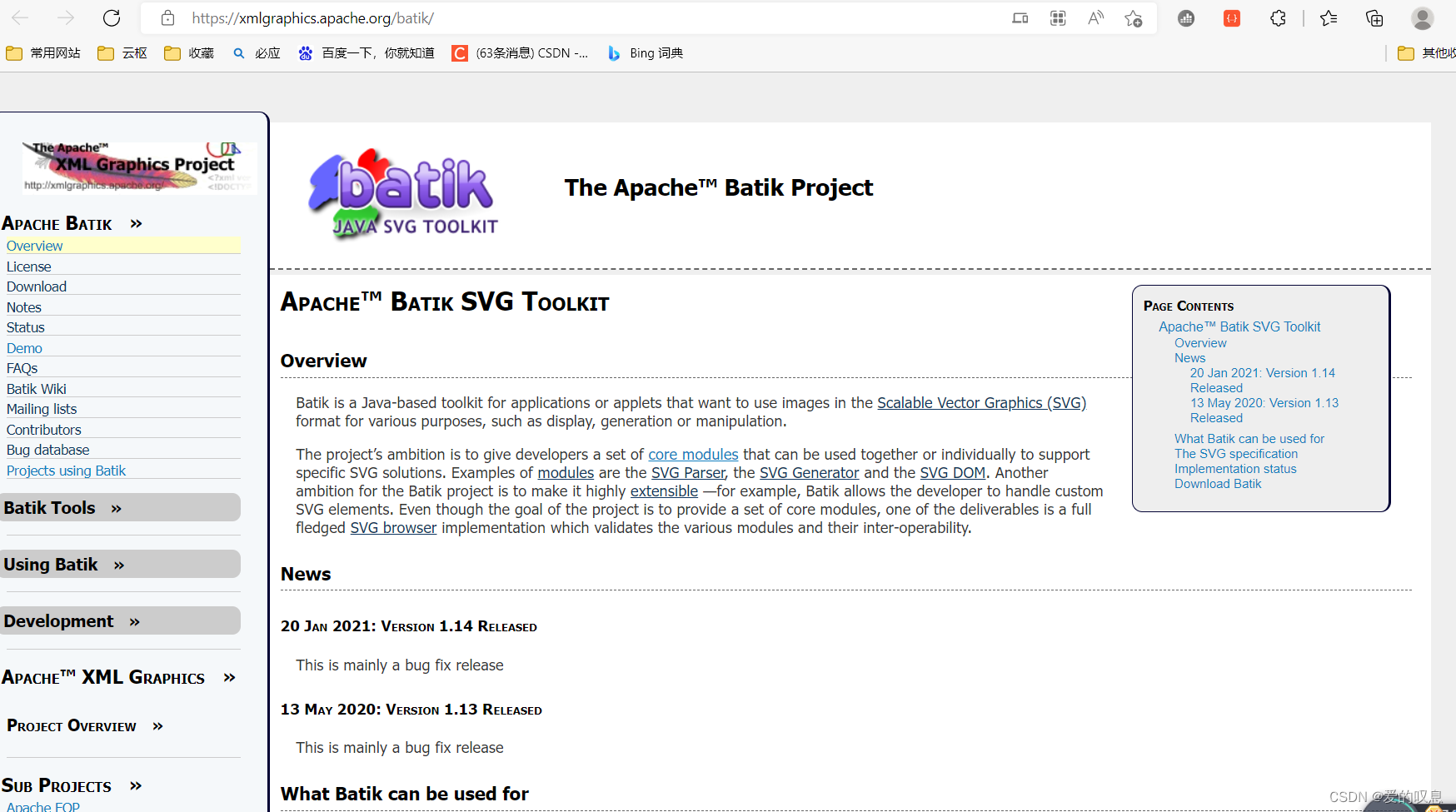Activate read aloud icon
The height and width of the screenshot is (812, 1456).
[x=1095, y=17]
